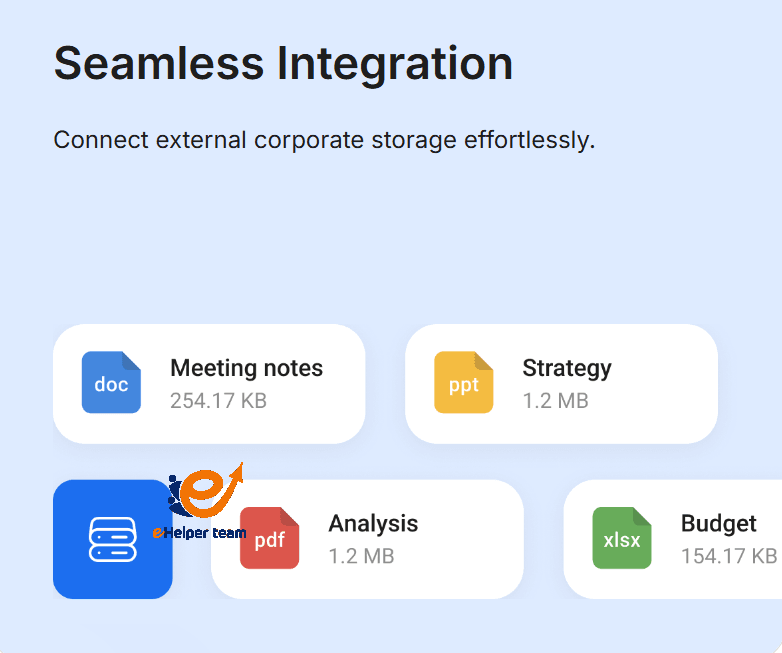Click the 1.2 MB size under Strategy

(555, 401)
